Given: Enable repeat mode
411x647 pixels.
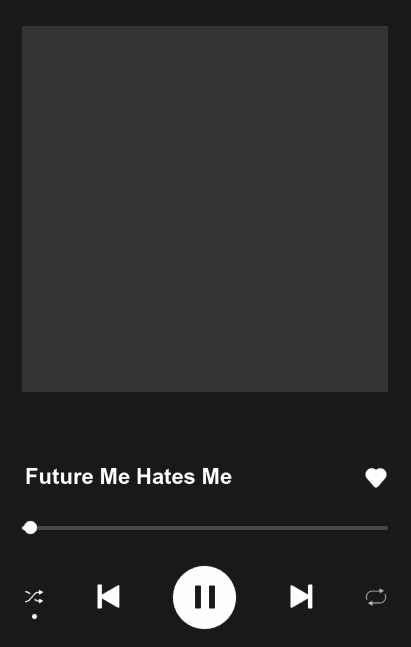Looking at the screenshot, I should [376, 597].
